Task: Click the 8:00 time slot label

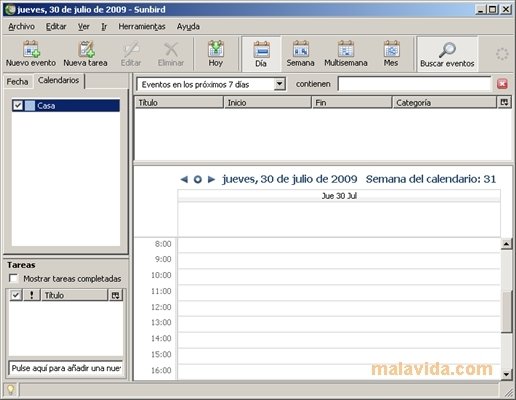Action: (x=163, y=244)
